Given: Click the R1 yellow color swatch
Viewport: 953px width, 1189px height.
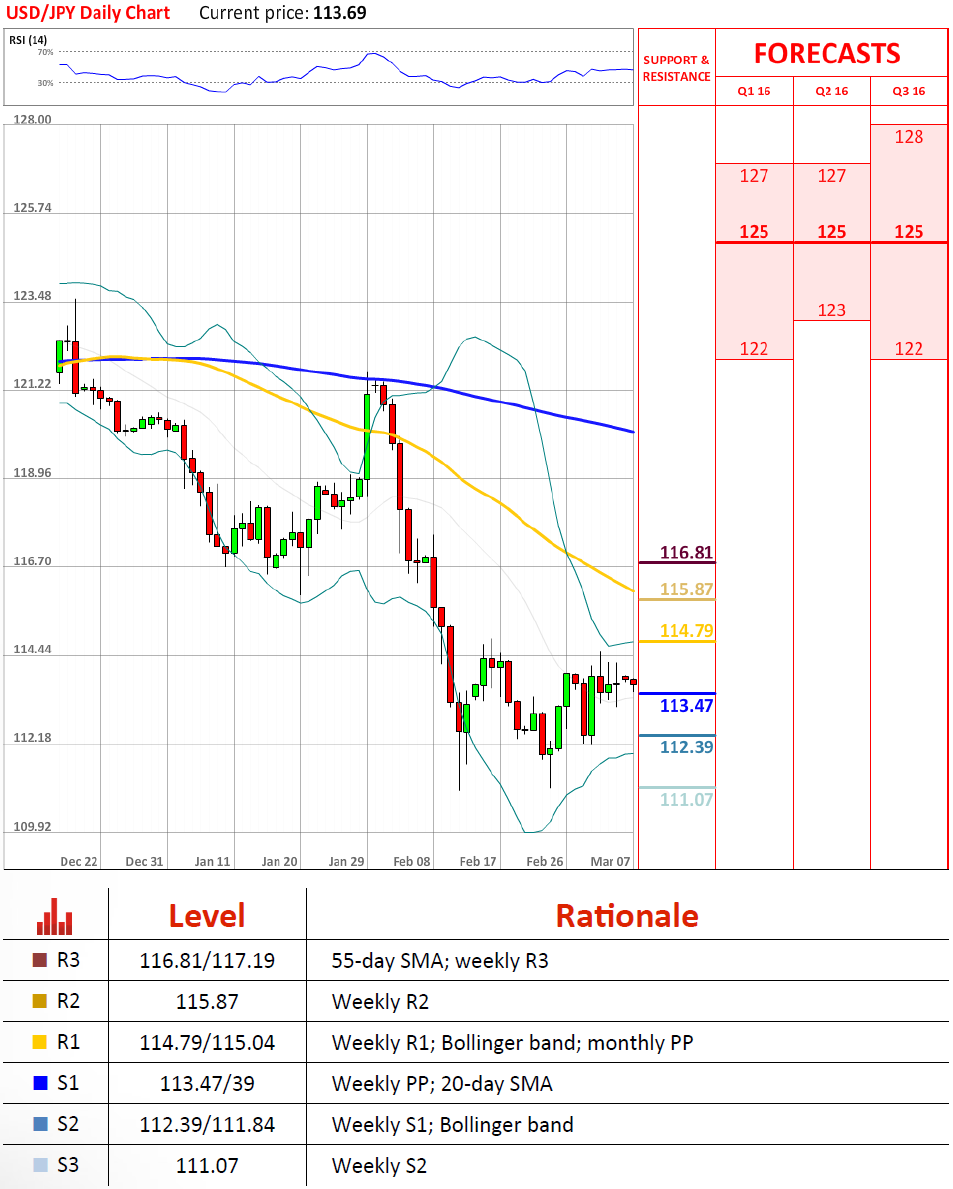Looking at the screenshot, I should pos(40,1042).
